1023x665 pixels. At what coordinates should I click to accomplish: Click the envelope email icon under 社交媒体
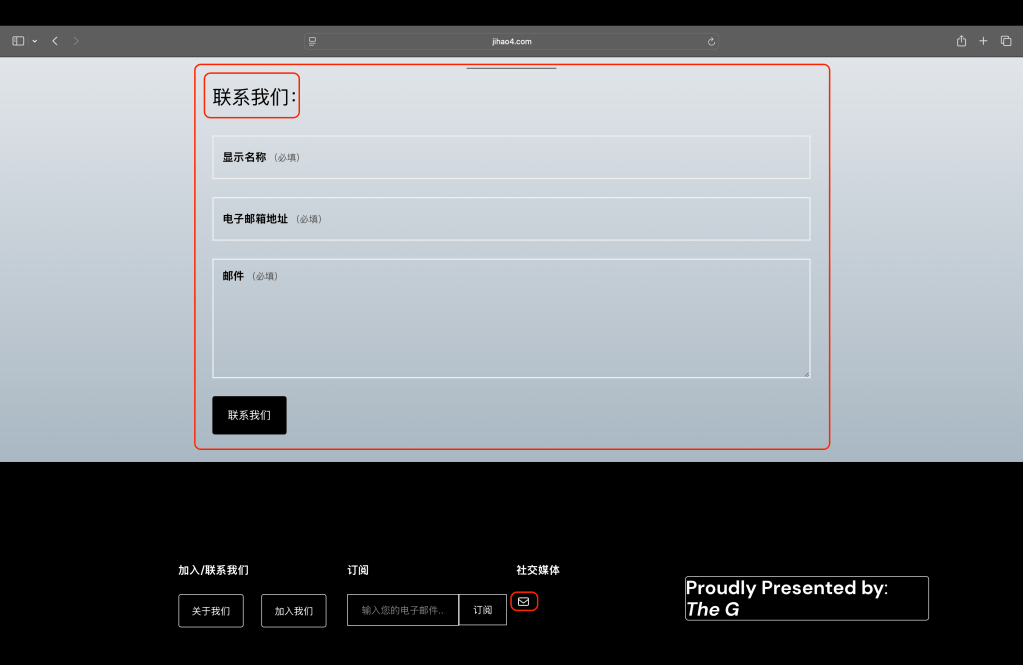[x=523, y=602]
